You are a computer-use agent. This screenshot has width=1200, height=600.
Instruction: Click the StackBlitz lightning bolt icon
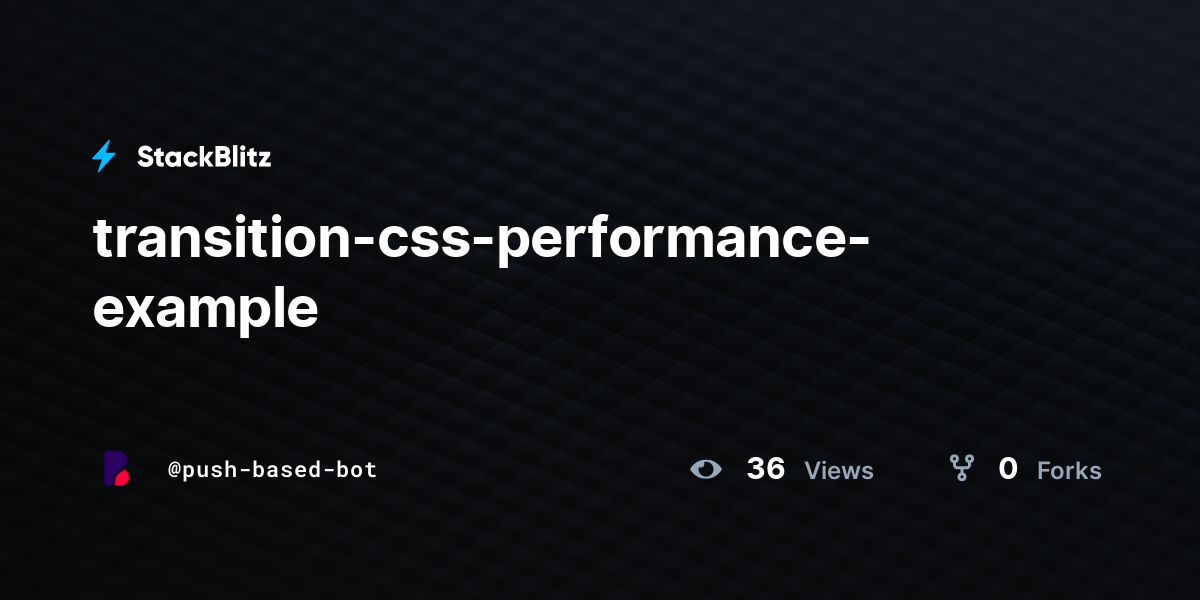(x=104, y=156)
